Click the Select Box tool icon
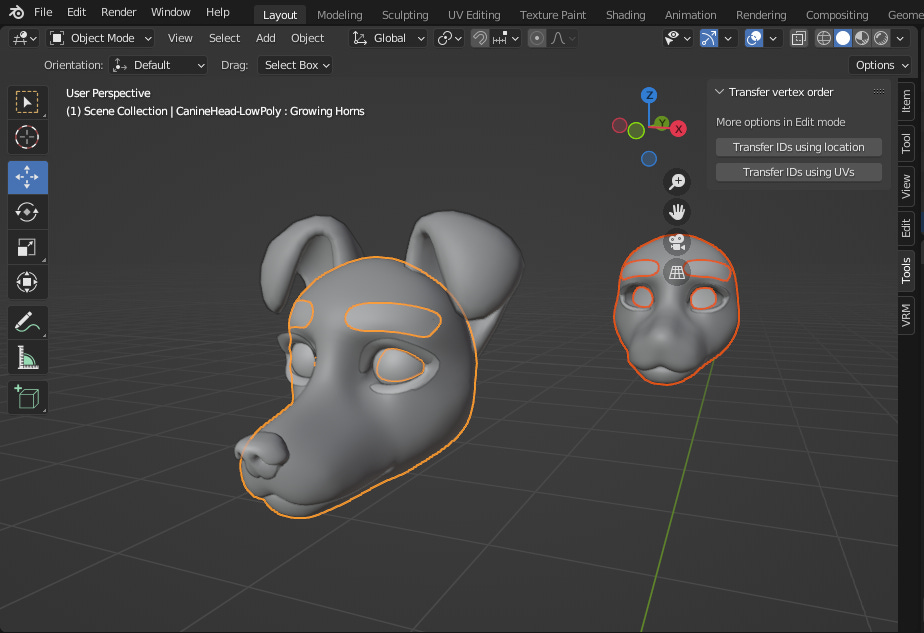 [x=28, y=102]
